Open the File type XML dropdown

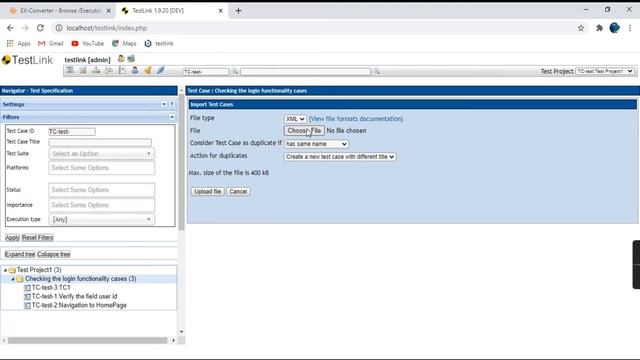(295, 119)
